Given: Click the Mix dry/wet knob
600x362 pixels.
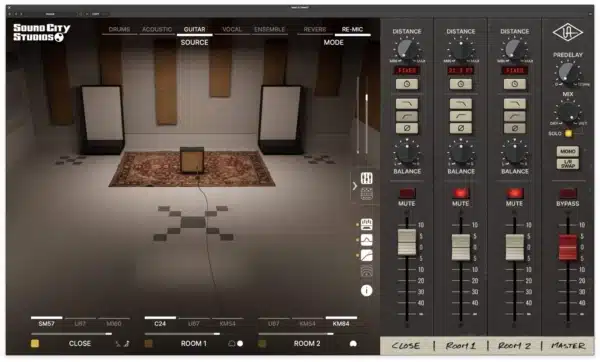Looking at the screenshot, I should (568, 113).
